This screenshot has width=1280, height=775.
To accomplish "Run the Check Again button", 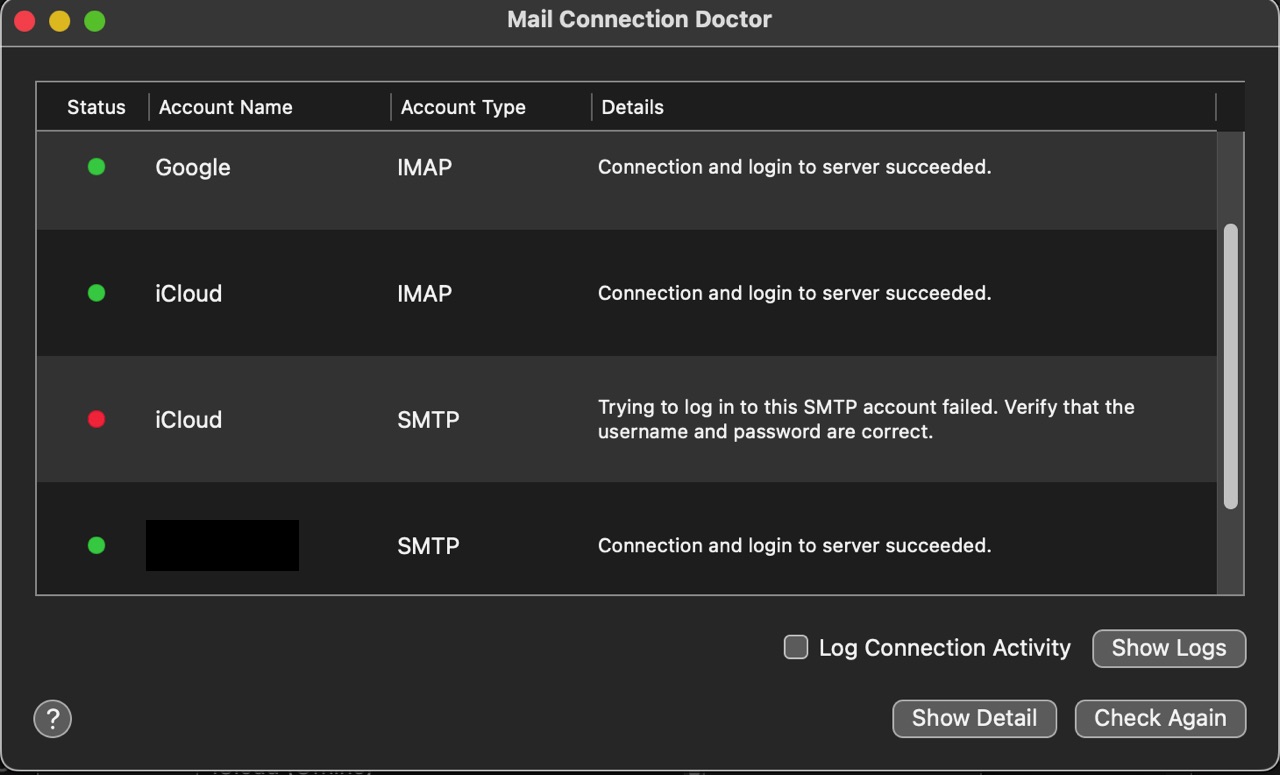I will coord(1160,718).
